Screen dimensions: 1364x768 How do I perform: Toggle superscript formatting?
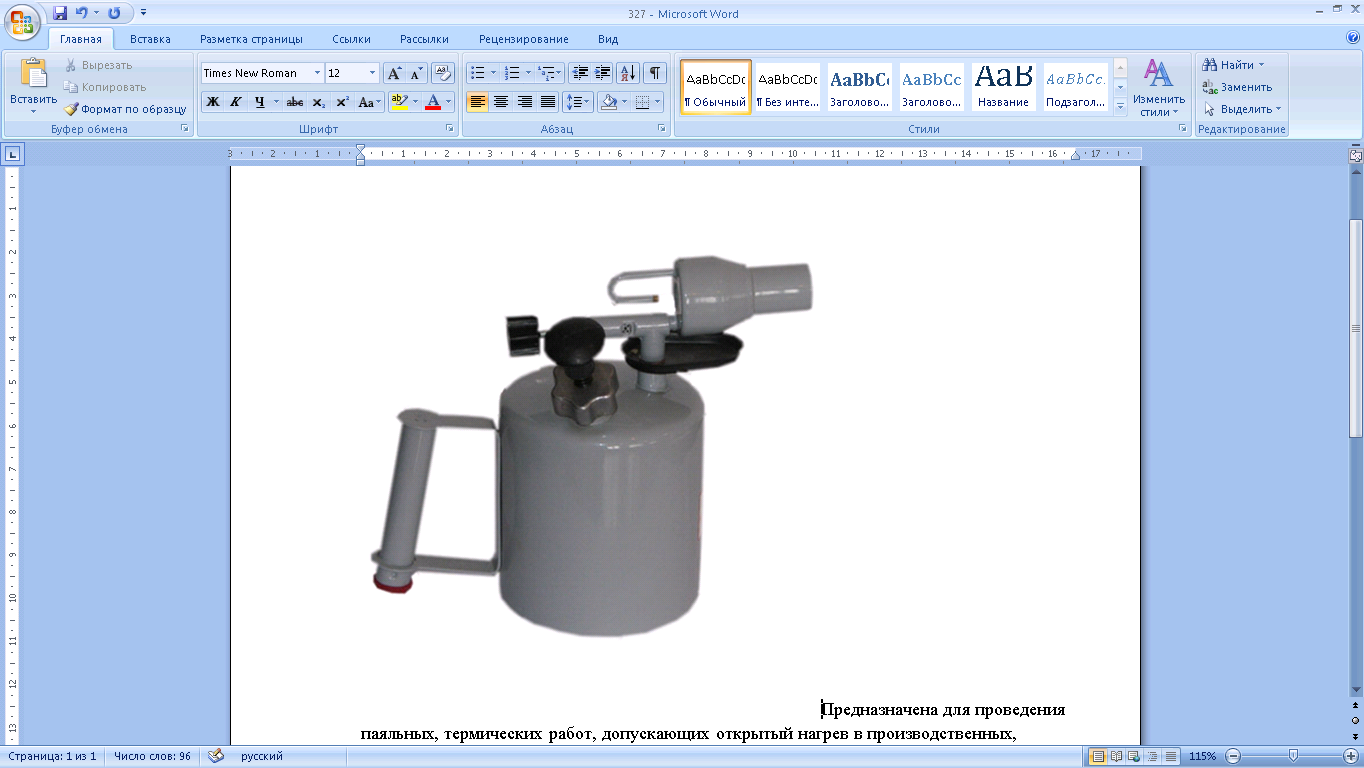[342, 102]
